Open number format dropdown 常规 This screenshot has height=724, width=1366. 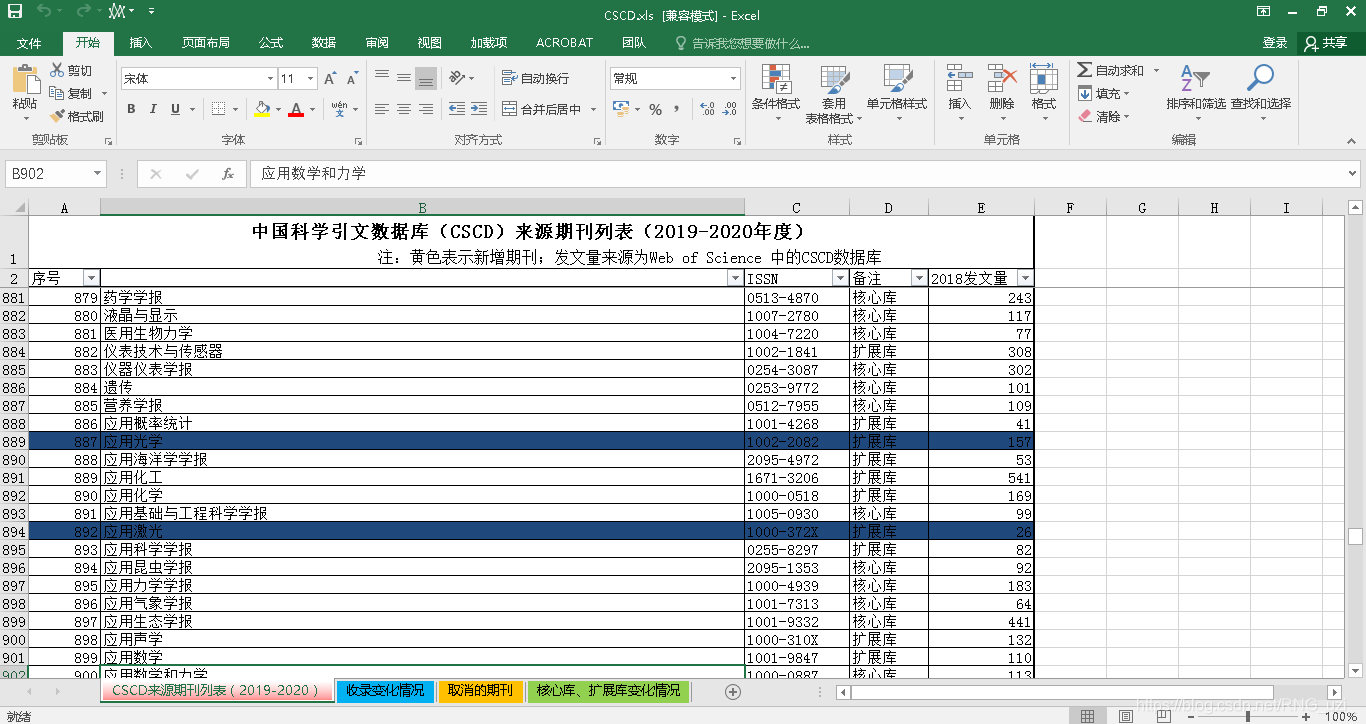[734, 78]
